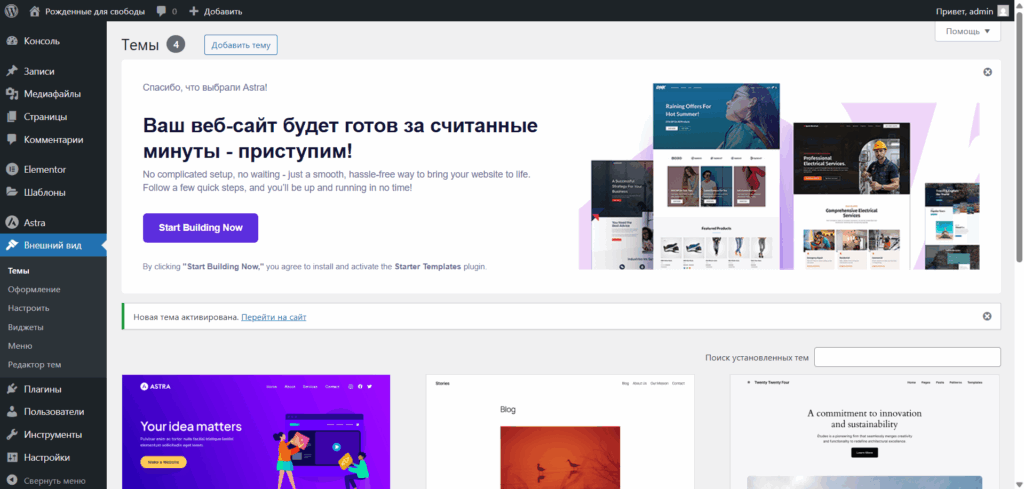Open the comments bubble in admin bar
Viewport: 1024px width, 489px height.
pyautogui.click(x=166, y=11)
